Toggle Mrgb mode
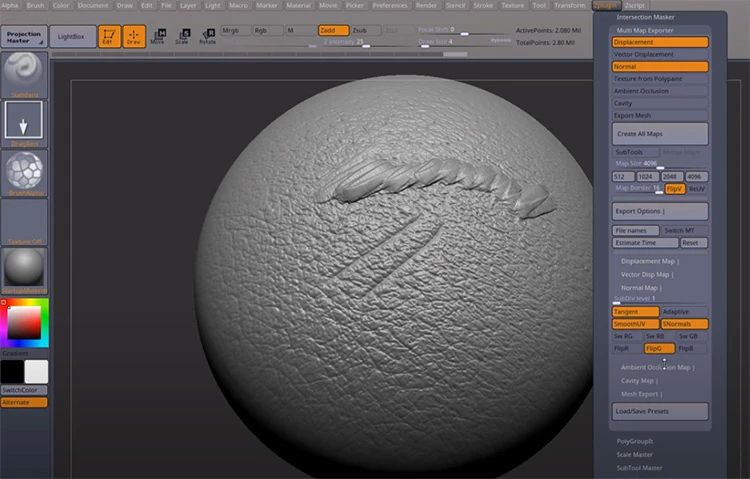Viewport: 750px width, 479px height. point(235,31)
